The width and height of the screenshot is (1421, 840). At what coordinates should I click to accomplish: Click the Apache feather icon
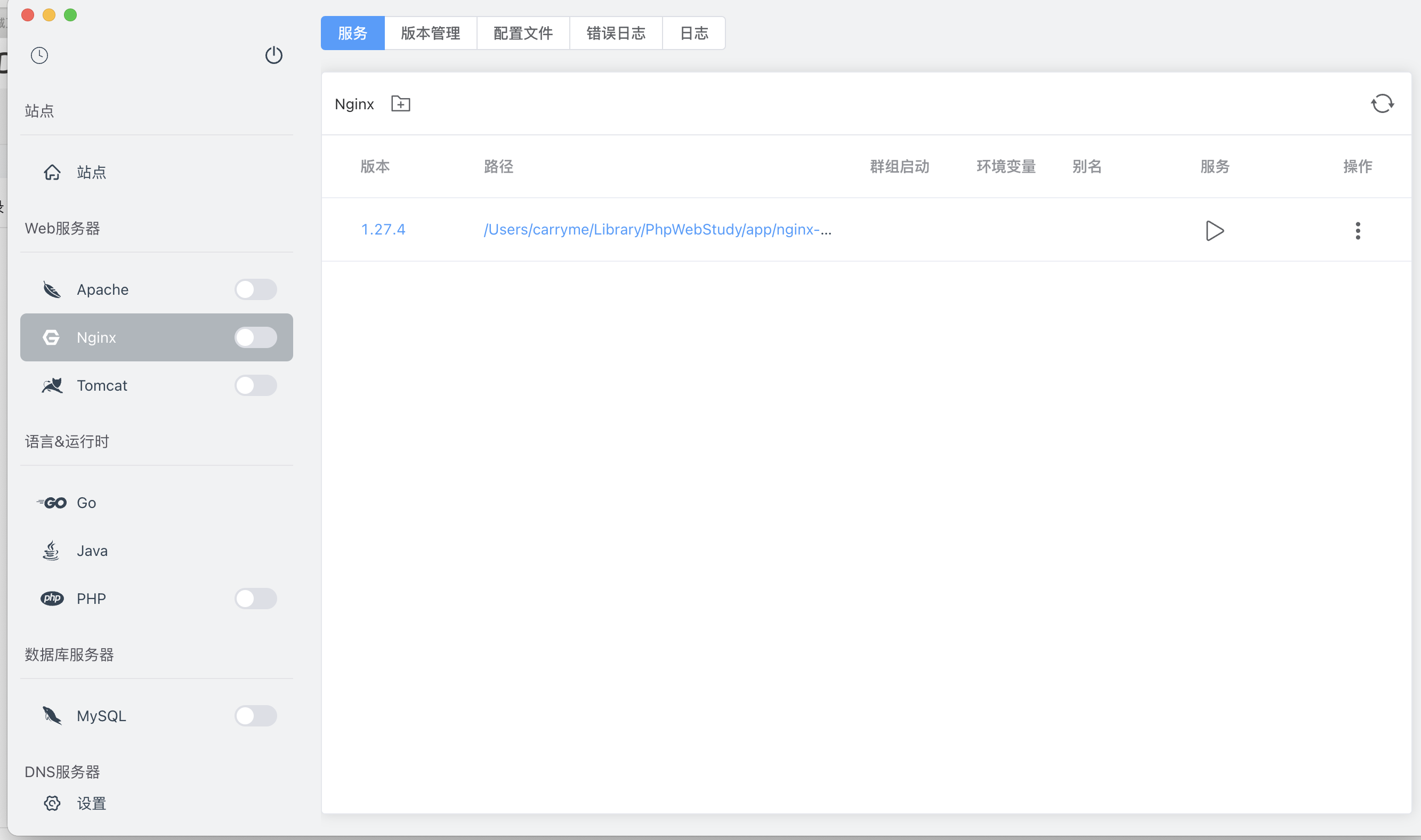point(52,290)
